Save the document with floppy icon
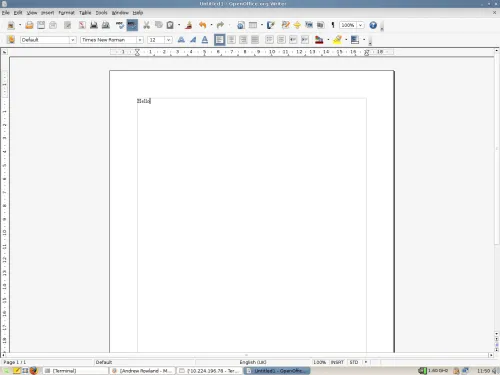The width and height of the screenshot is (500, 375). (x=41, y=25)
